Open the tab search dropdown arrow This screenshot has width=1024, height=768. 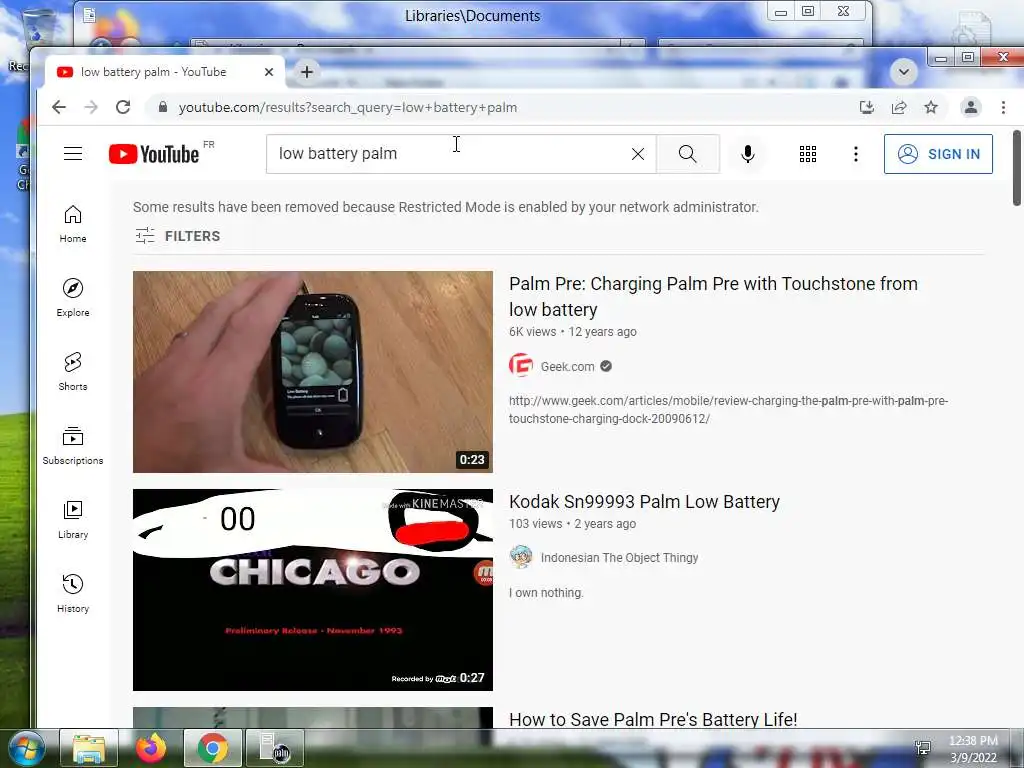(904, 71)
